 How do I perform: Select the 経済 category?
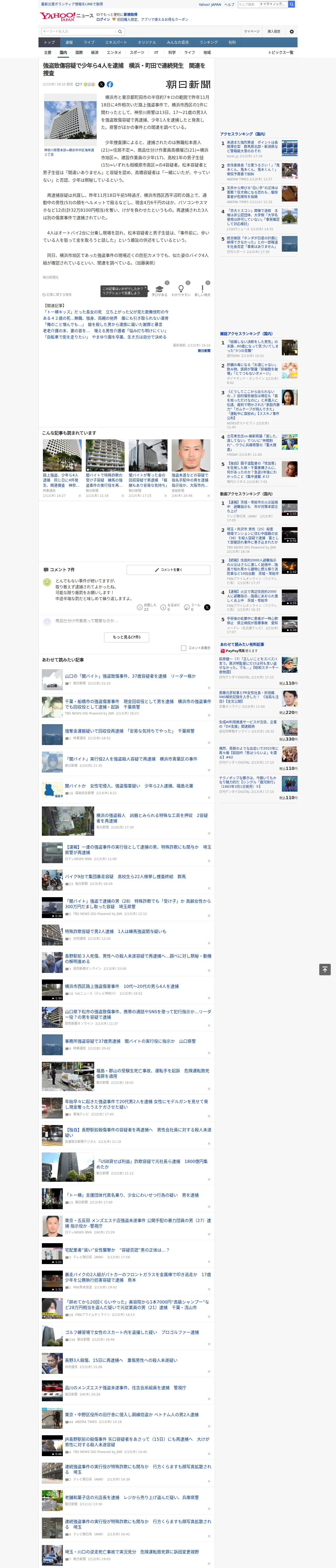pyautogui.click(x=94, y=52)
